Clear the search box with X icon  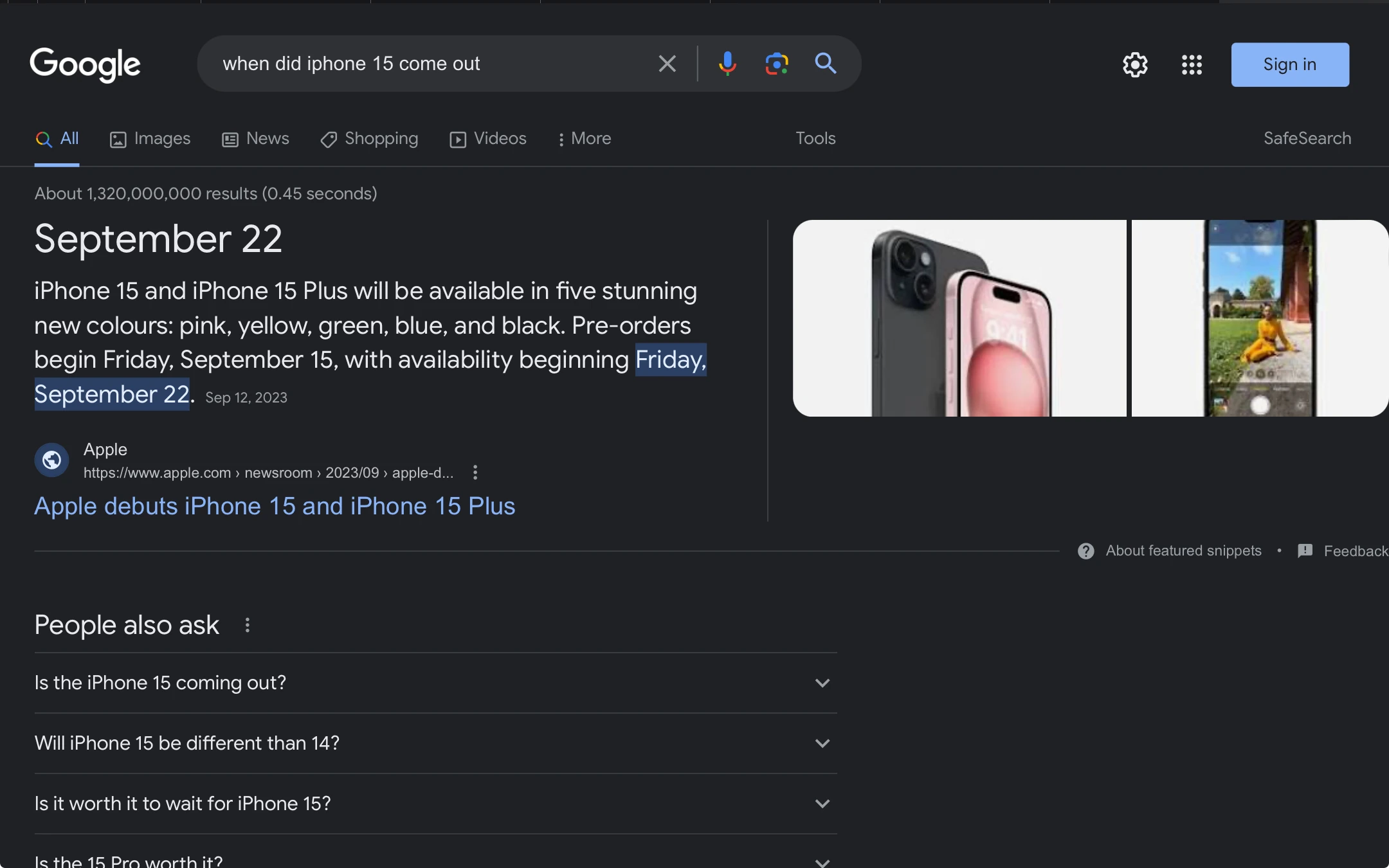point(667,64)
